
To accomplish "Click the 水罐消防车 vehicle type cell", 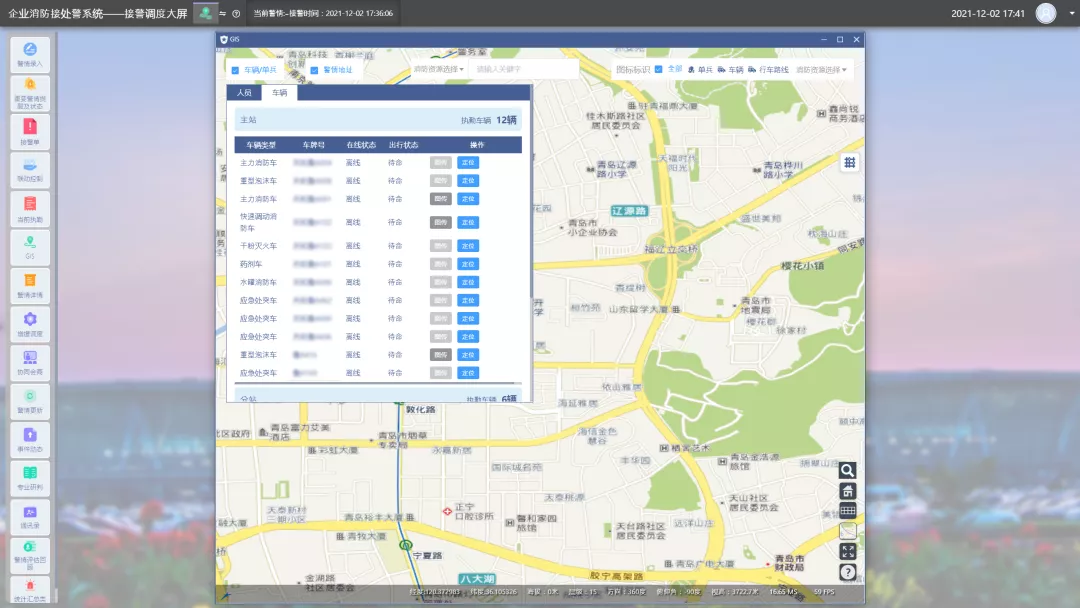I will [x=258, y=282].
